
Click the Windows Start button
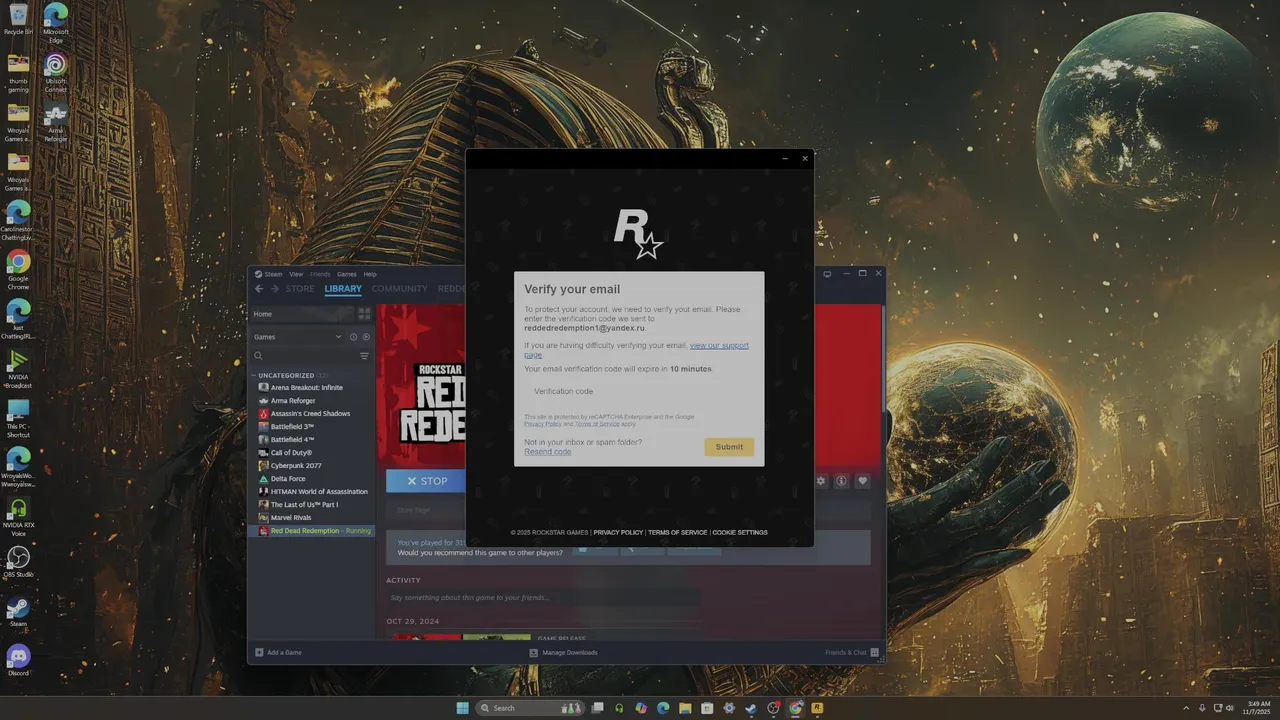tap(462, 708)
